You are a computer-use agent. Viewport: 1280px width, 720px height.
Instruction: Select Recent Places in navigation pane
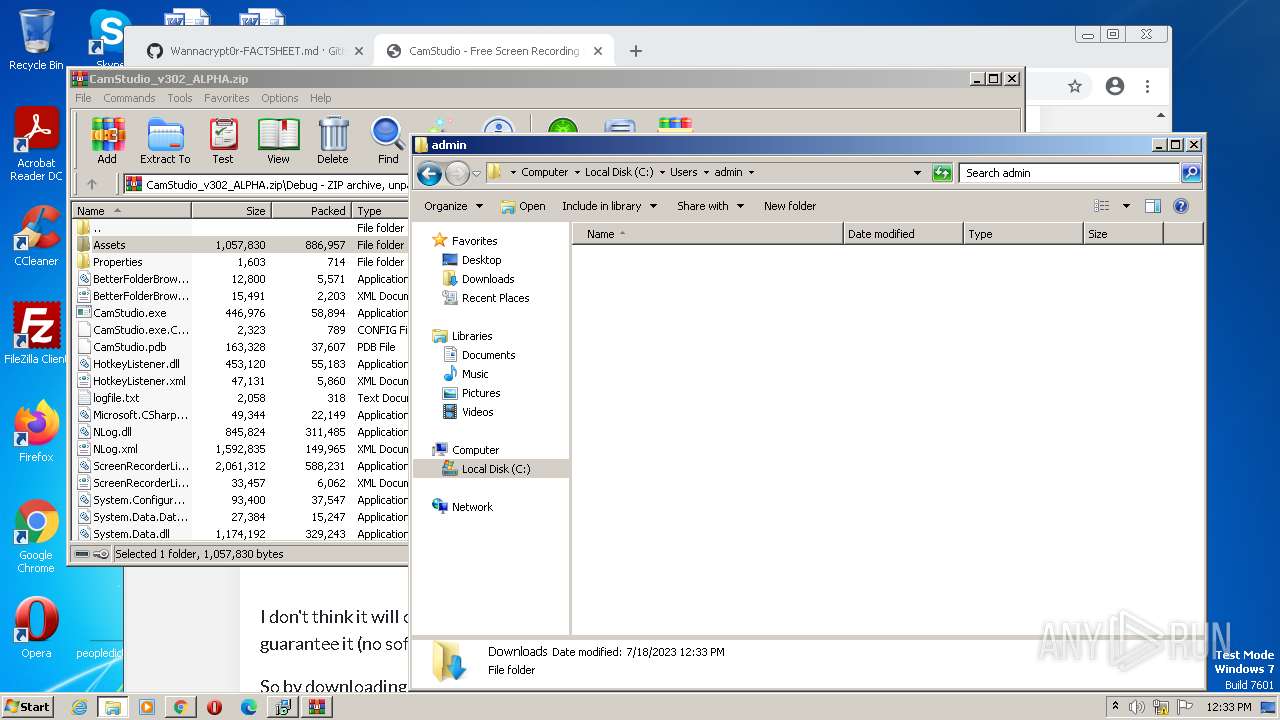pyautogui.click(x=495, y=298)
